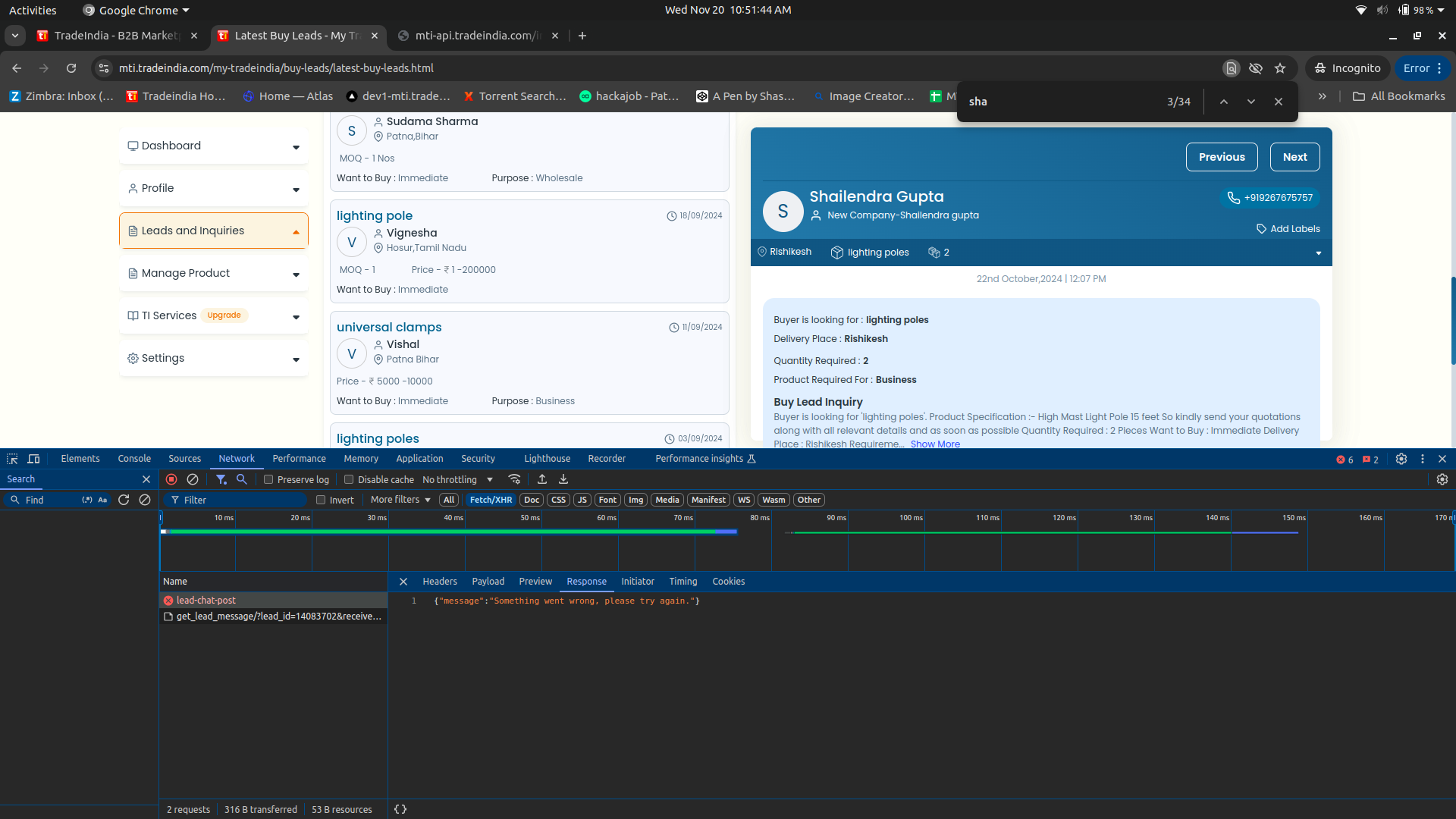Screen dimensions: 1456x819
Task: Enable the Preserve log checkbox
Action: click(x=268, y=479)
